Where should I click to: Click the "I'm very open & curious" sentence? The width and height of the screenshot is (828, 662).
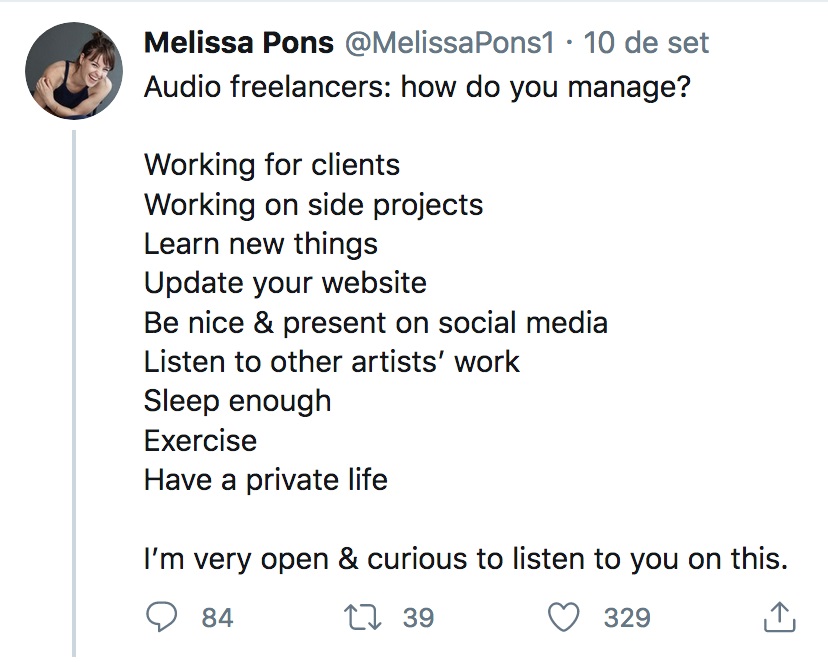point(466,559)
